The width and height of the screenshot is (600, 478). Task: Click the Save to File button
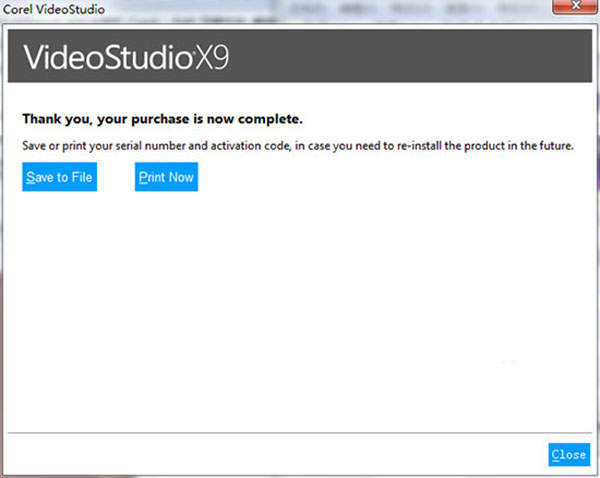click(59, 177)
